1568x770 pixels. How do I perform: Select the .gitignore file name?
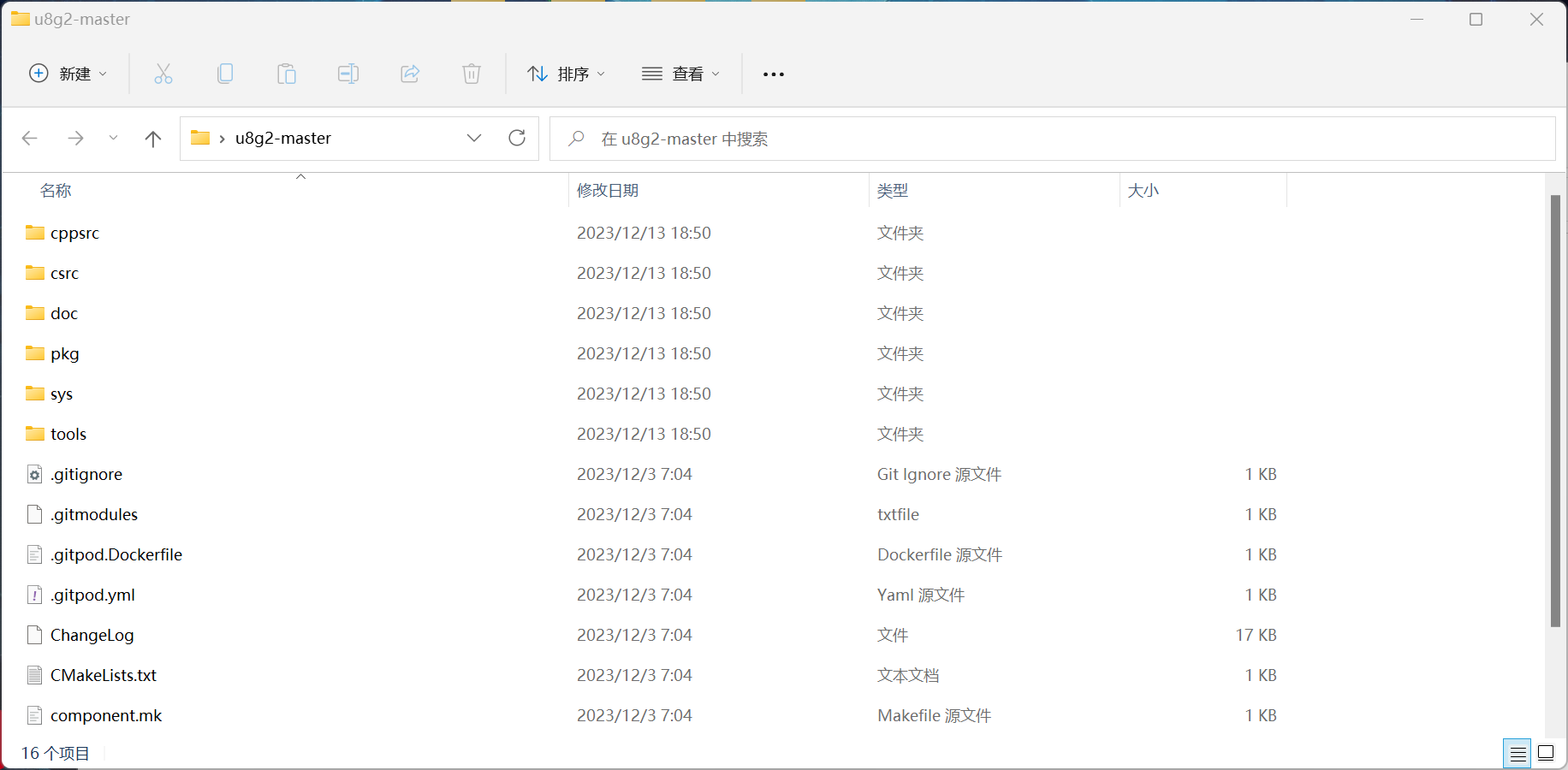click(86, 474)
